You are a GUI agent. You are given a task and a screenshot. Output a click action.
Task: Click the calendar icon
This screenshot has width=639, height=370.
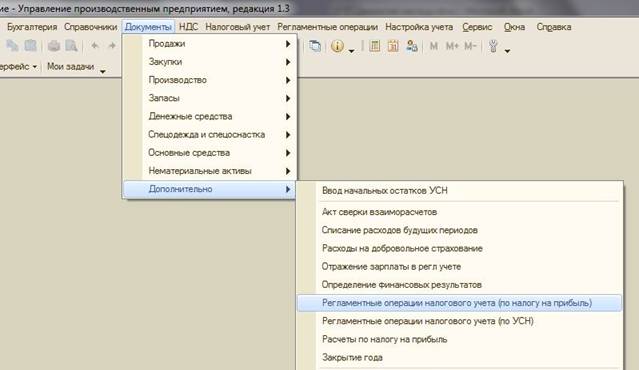pos(393,46)
